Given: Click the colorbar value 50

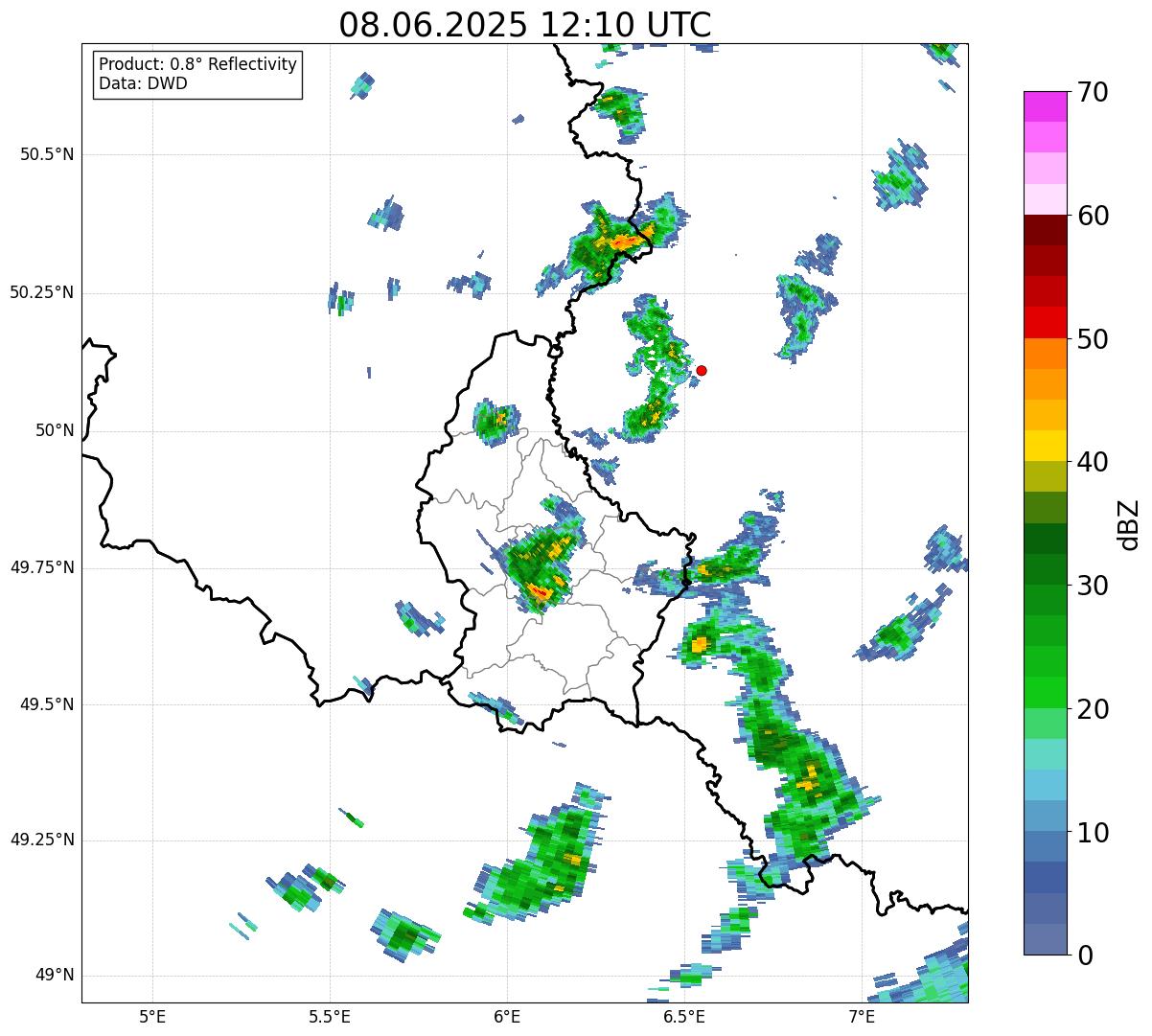Looking at the screenshot, I should [x=1093, y=339].
